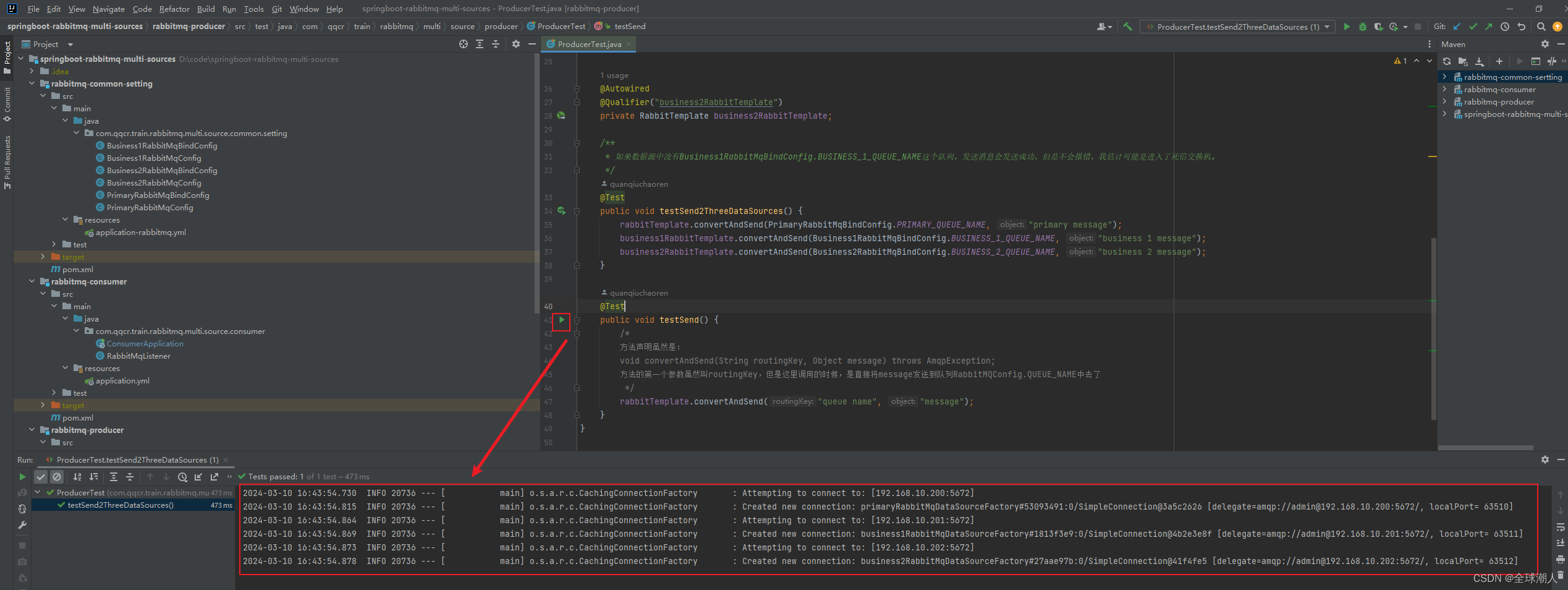Import test results icon
This screenshot has height=590, width=1568.
(198, 477)
